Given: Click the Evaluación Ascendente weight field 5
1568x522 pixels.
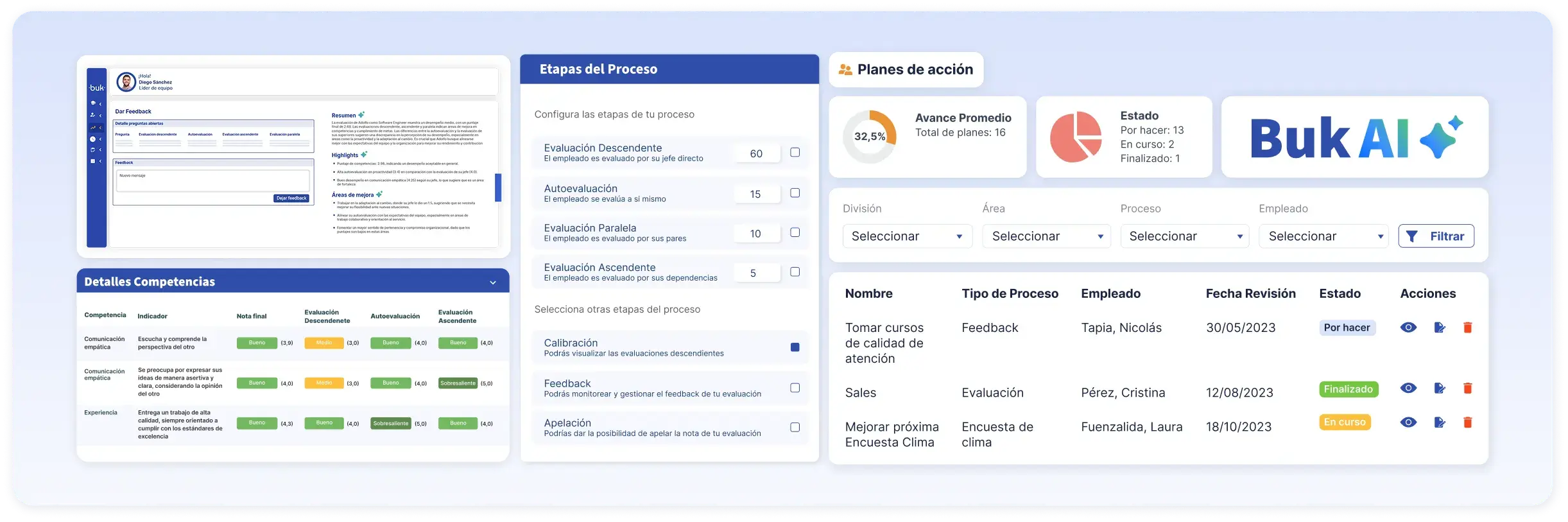Looking at the screenshot, I should click(757, 273).
